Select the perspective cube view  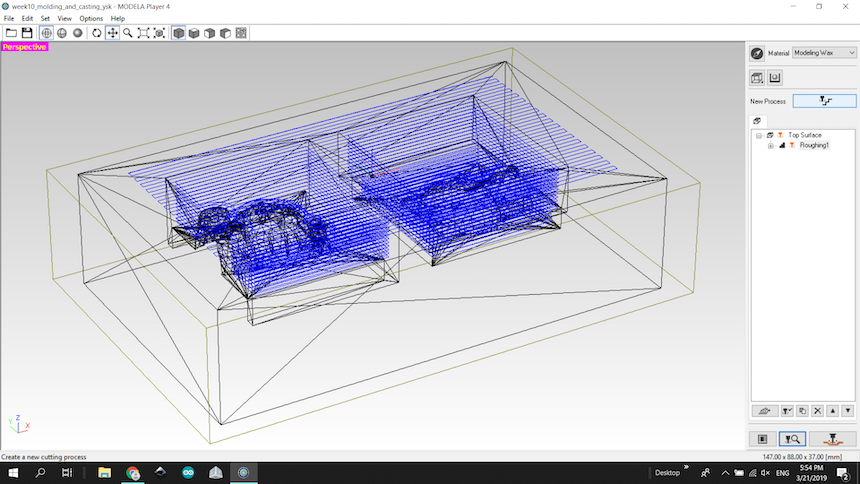click(x=179, y=33)
